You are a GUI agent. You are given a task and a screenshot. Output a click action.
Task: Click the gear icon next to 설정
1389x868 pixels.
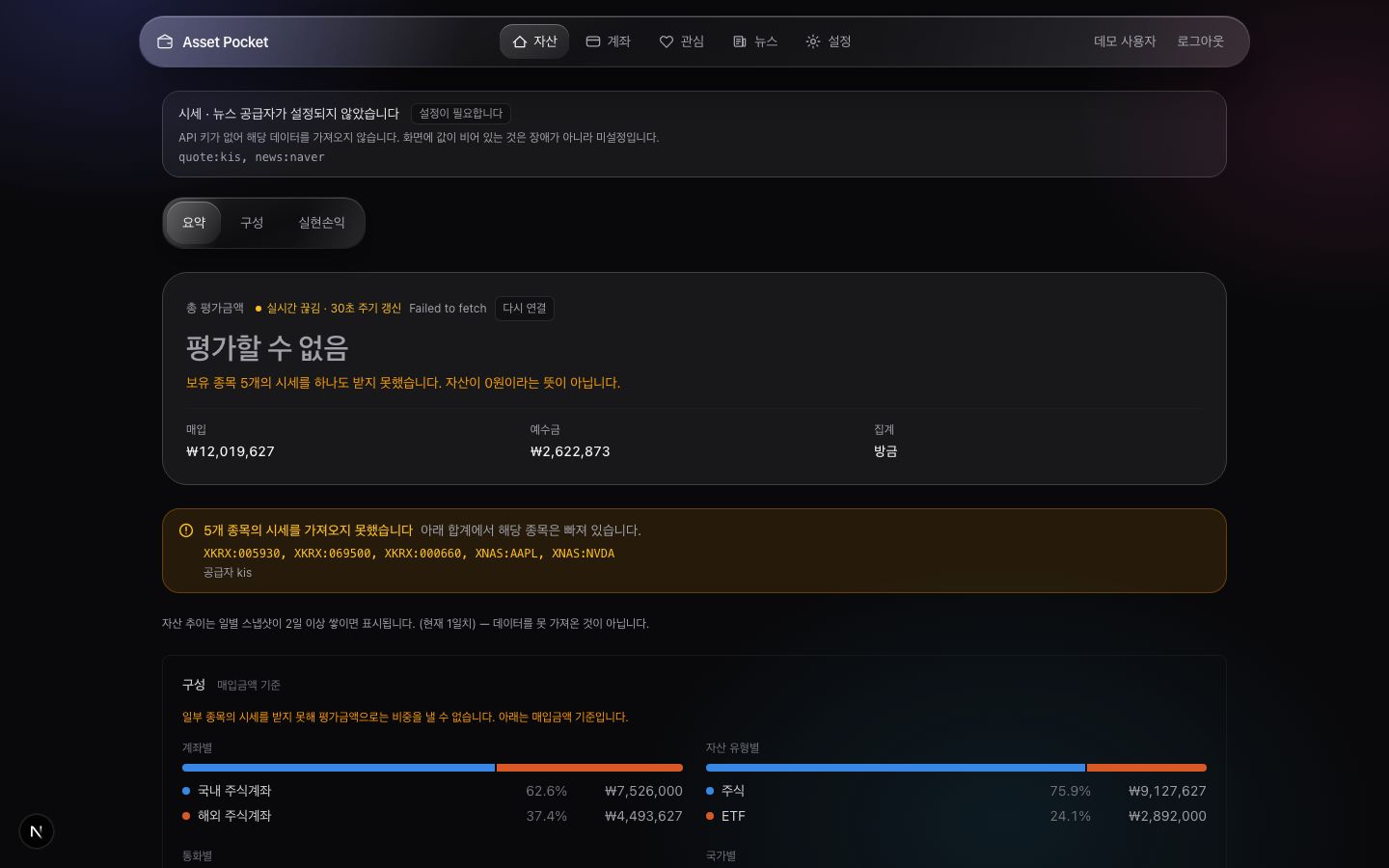click(x=813, y=41)
